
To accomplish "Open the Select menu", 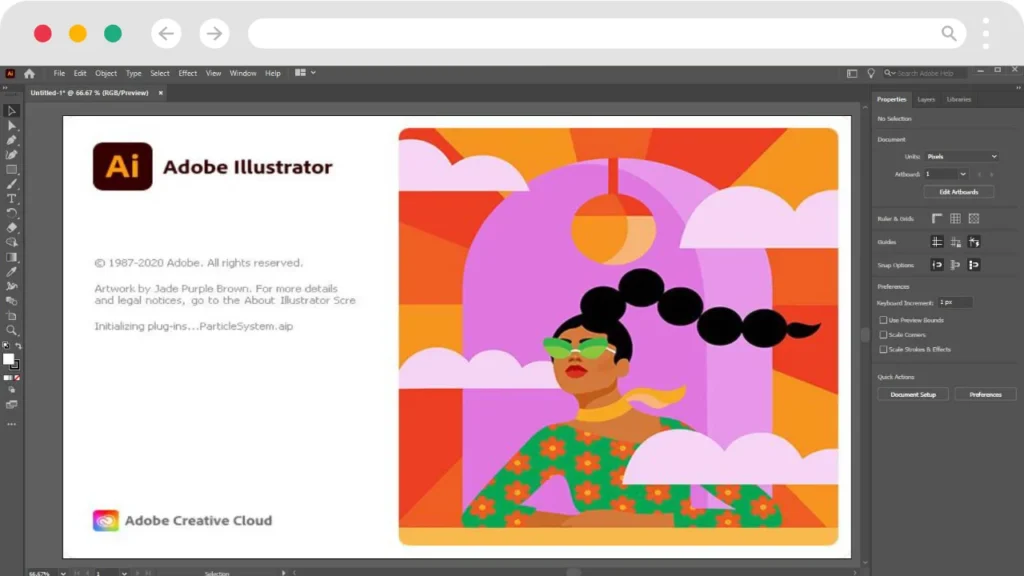I will [159, 73].
